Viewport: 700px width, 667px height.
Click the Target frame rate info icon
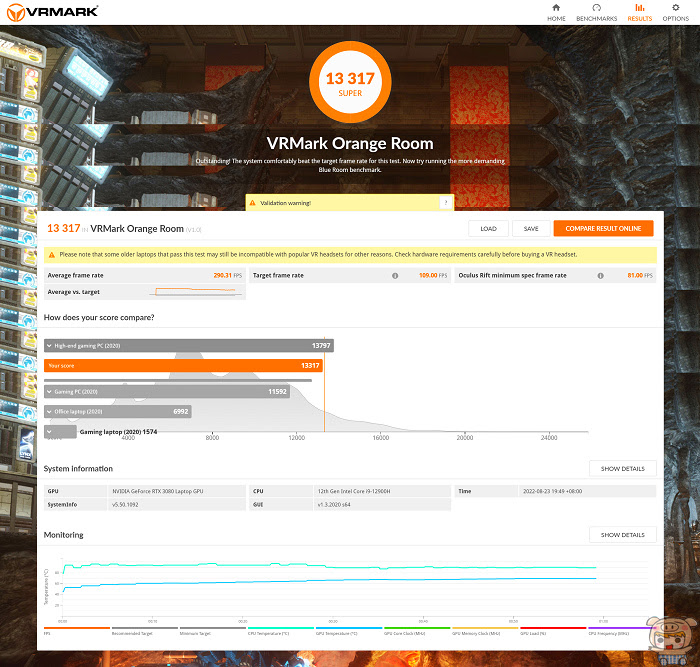tap(395, 276)
